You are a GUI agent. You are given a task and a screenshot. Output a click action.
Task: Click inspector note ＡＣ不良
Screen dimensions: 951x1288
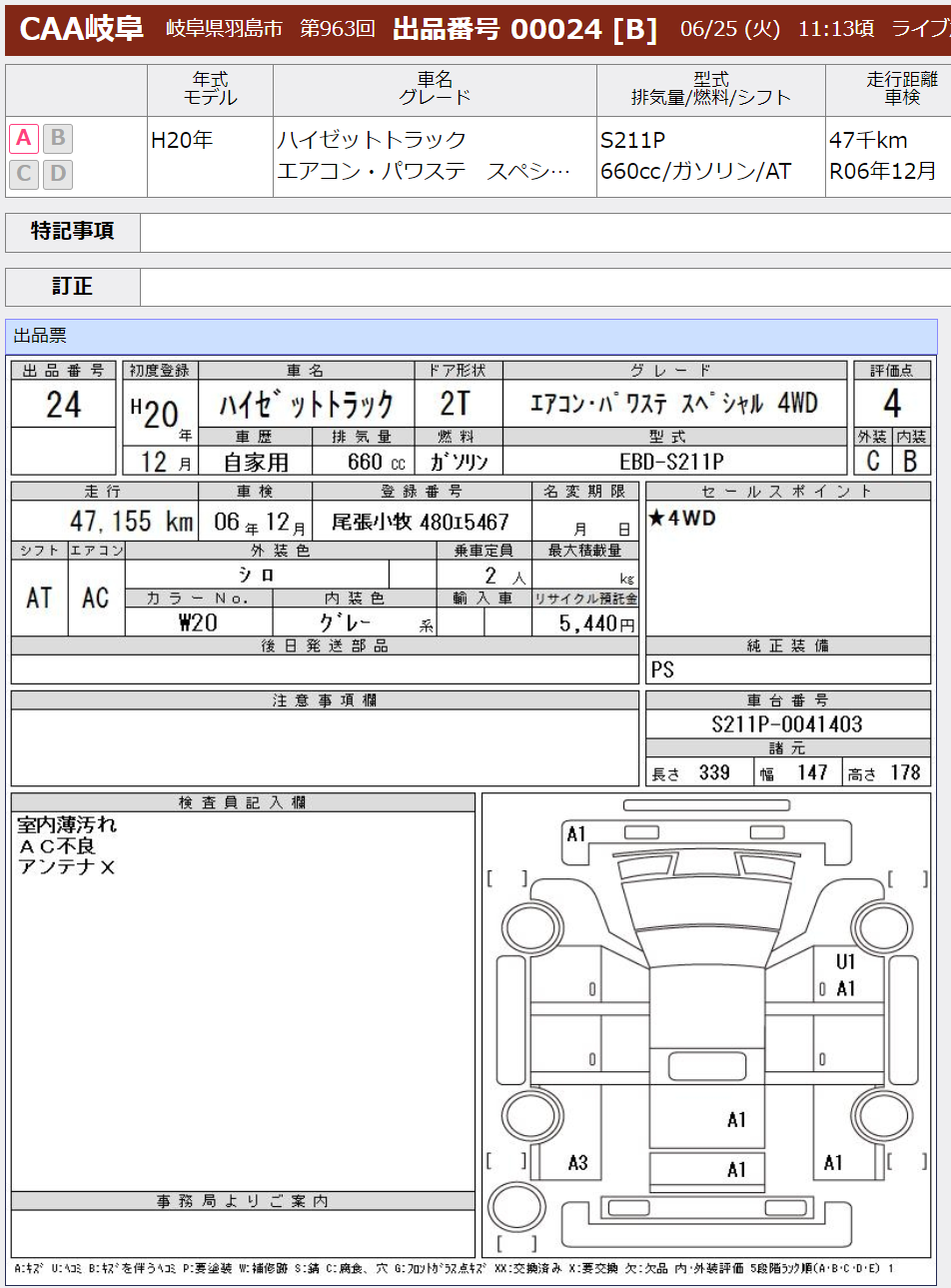pyautogui.click(x=57, y=846)
